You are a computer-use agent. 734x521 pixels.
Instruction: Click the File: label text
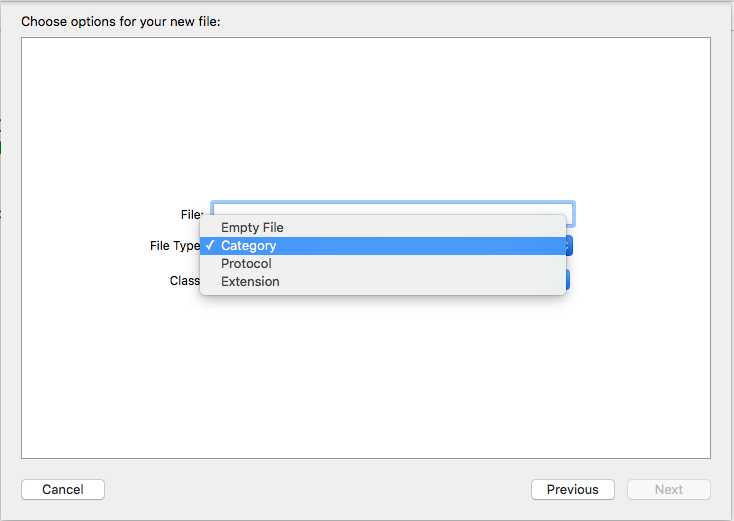192,214
